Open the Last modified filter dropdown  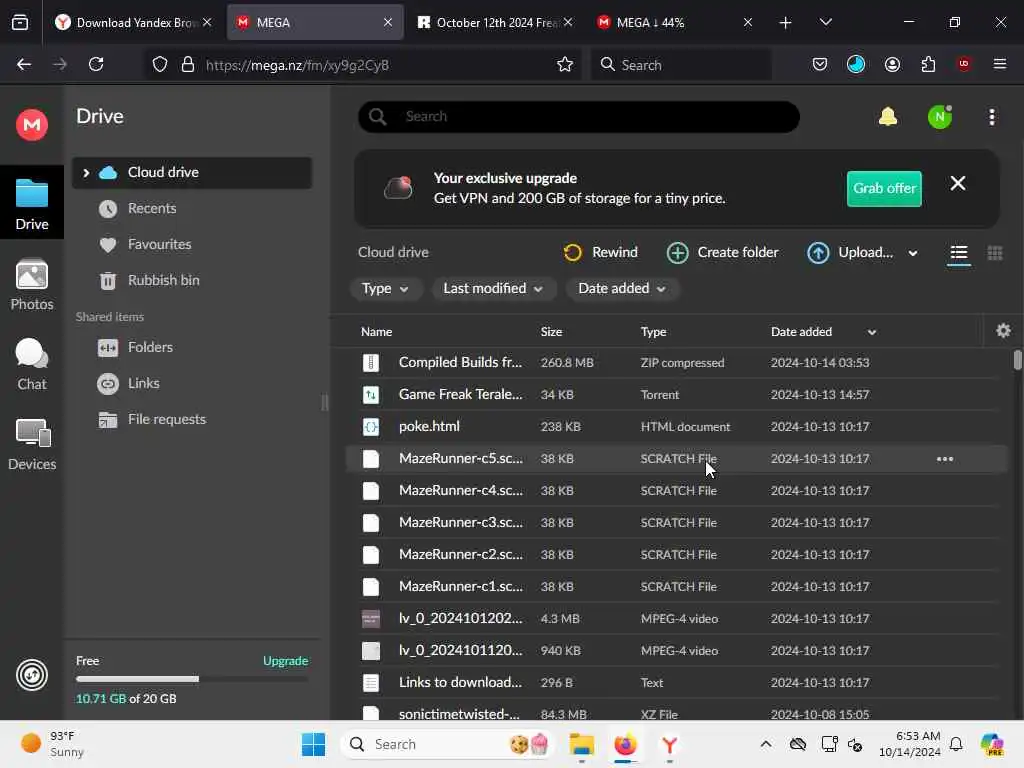click(493, 288)
